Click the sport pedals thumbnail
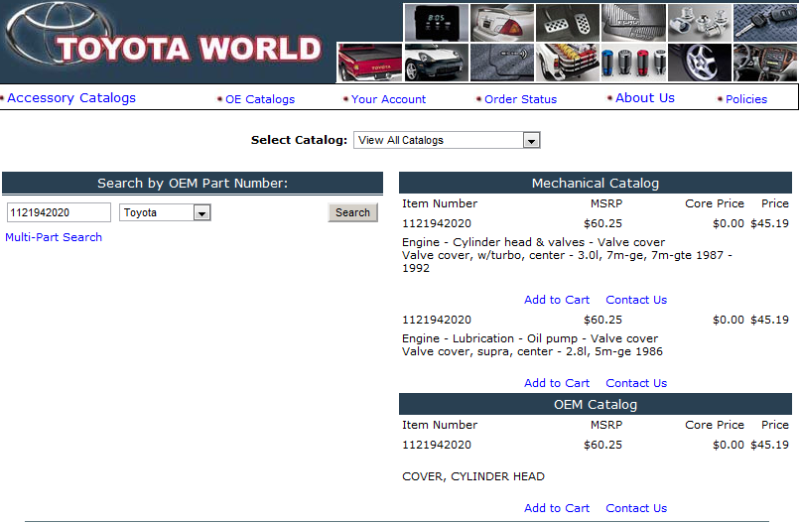The width and height of the screenshot is (800, 524). click(x=567, y=22)
